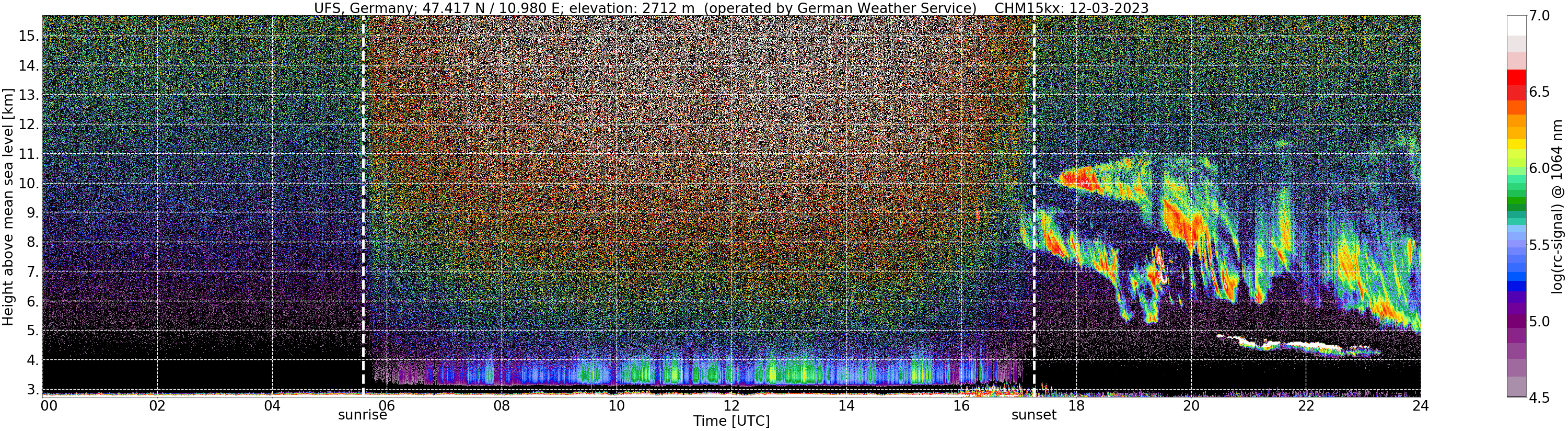Click the x-axis tick label '12'
This screenshot has height=431, width=1568.
click(x=731, y=405)
